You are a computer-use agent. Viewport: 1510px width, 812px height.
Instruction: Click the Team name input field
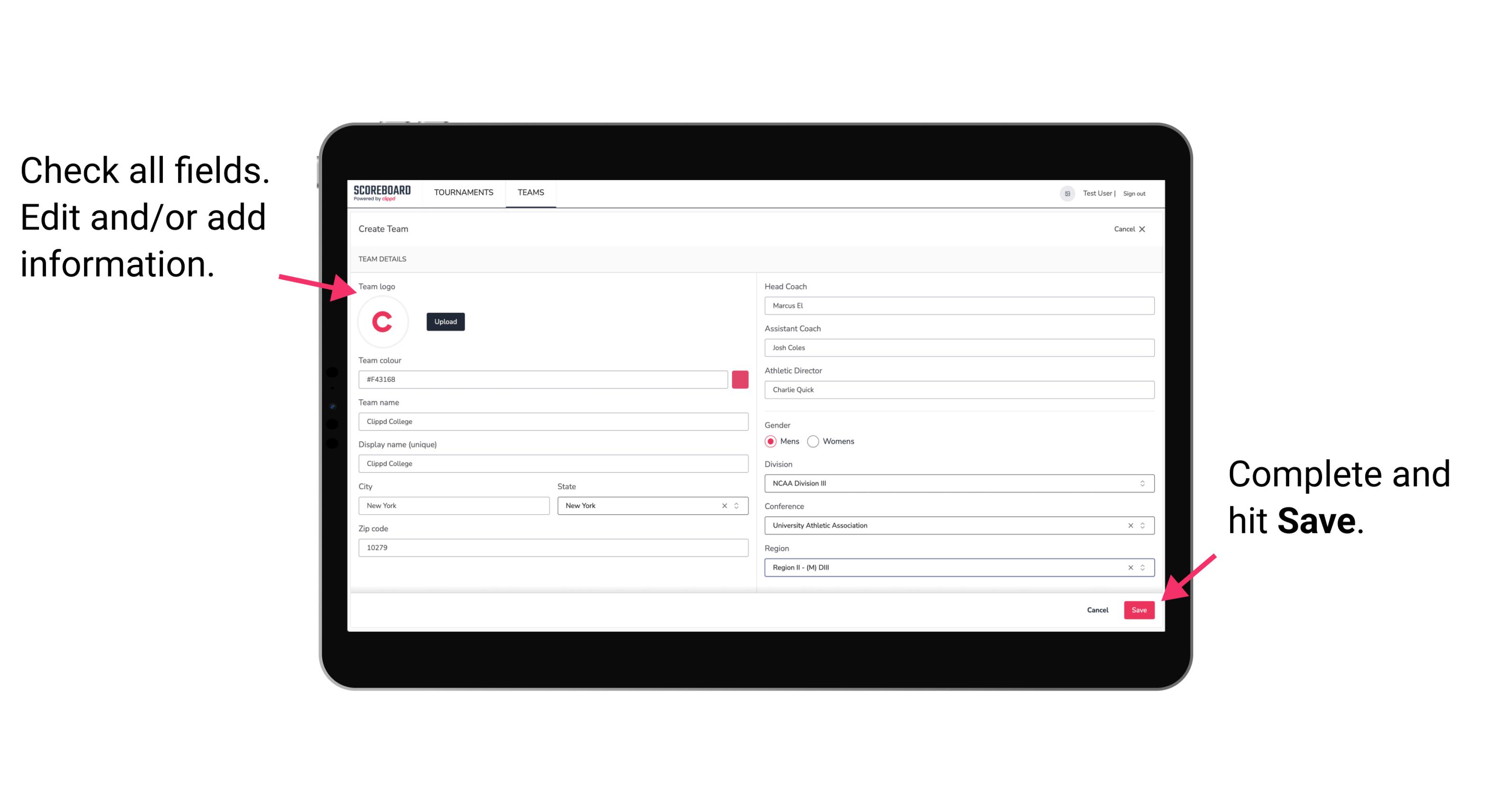click(554, 421)
